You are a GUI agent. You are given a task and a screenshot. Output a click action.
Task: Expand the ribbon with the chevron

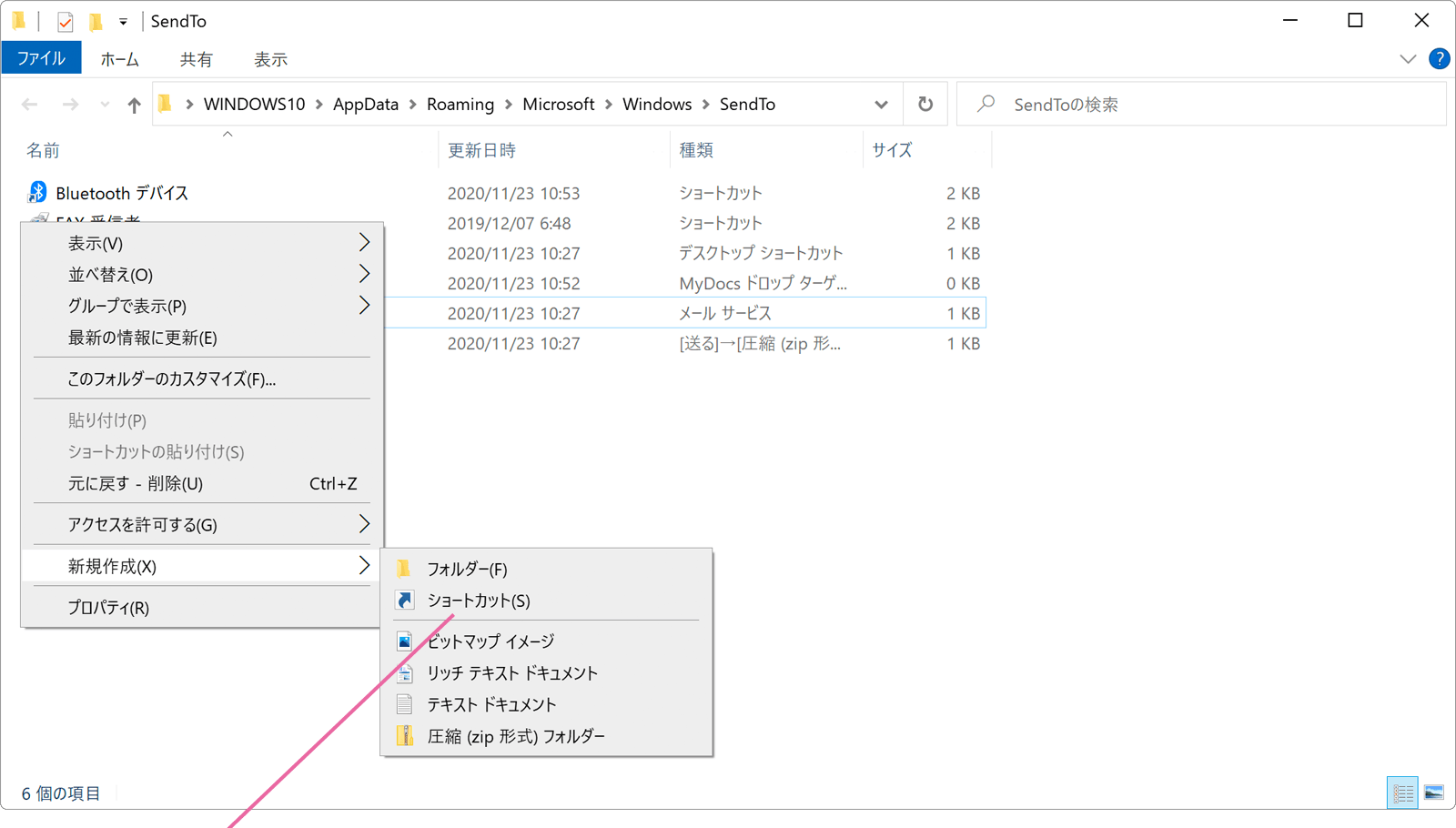coord(1408,59)
